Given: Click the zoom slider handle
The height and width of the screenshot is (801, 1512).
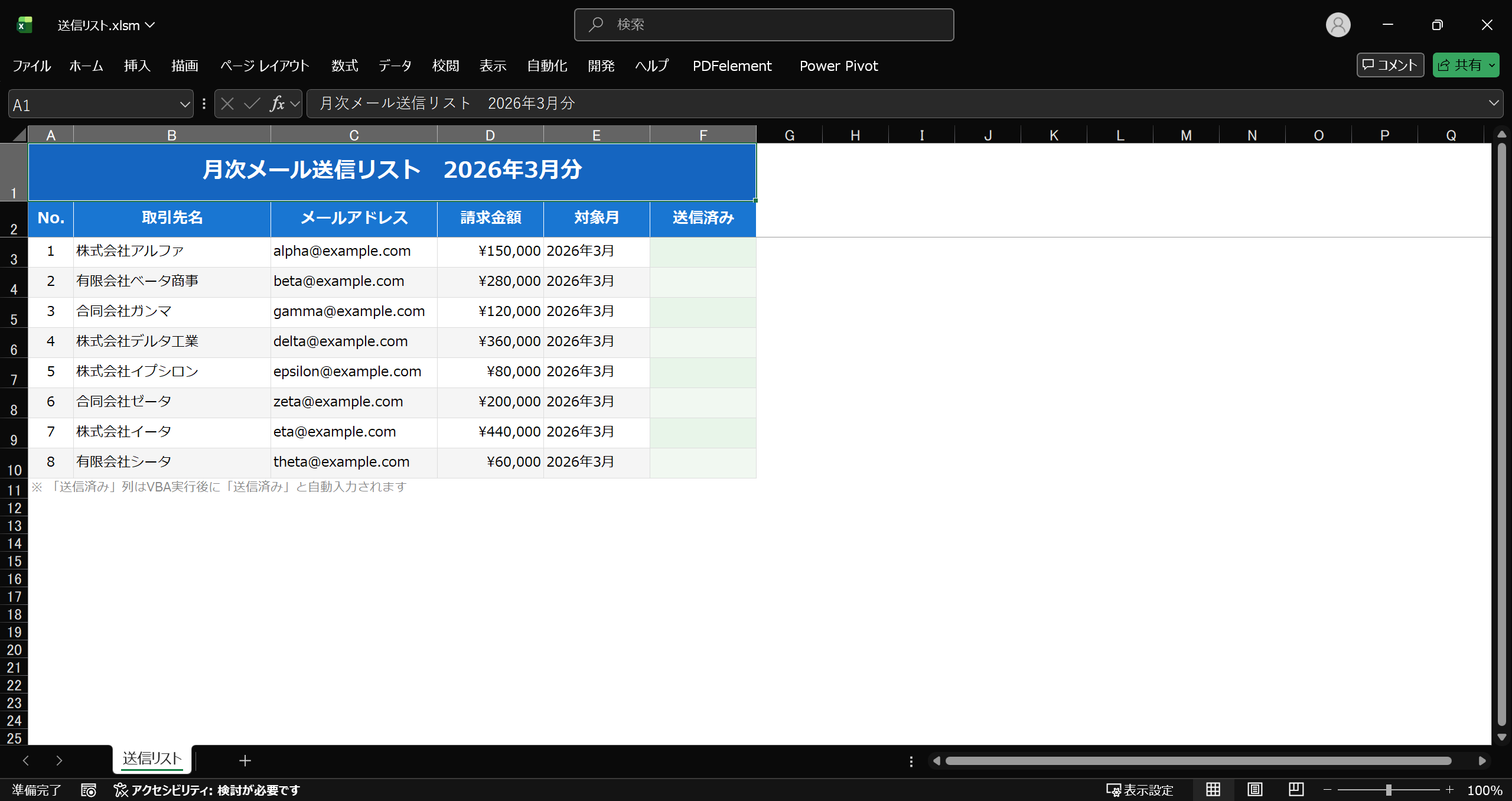Looking at the screenshot, I should (x=1389, y=790).
